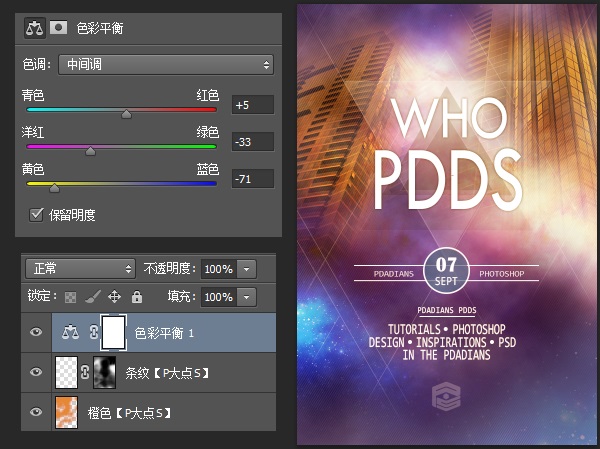Hide the 条纹【P大点S】 layer
Viewport: 600px width, 449px height.
tap(36, 372)
